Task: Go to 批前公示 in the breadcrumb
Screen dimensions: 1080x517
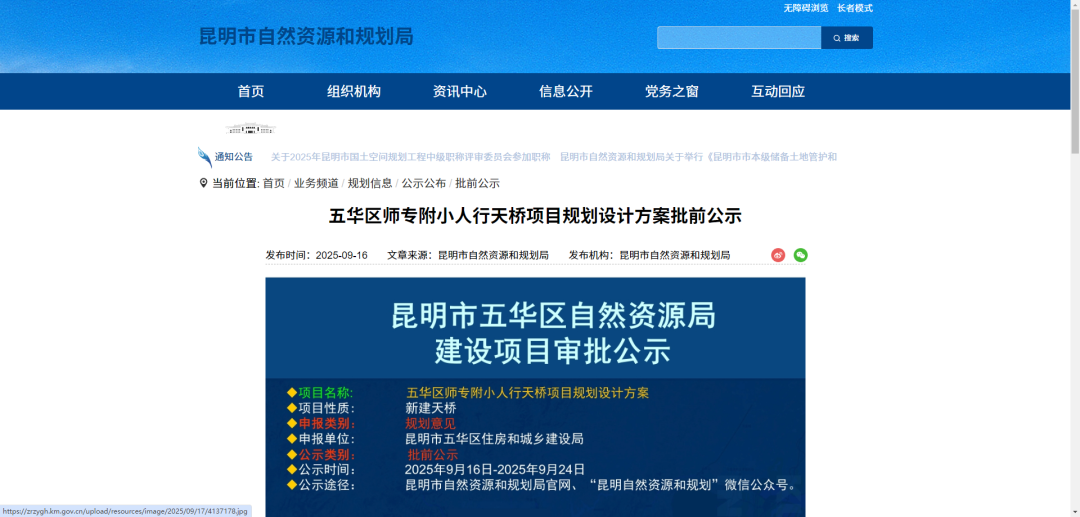Action: click(477, 183)
